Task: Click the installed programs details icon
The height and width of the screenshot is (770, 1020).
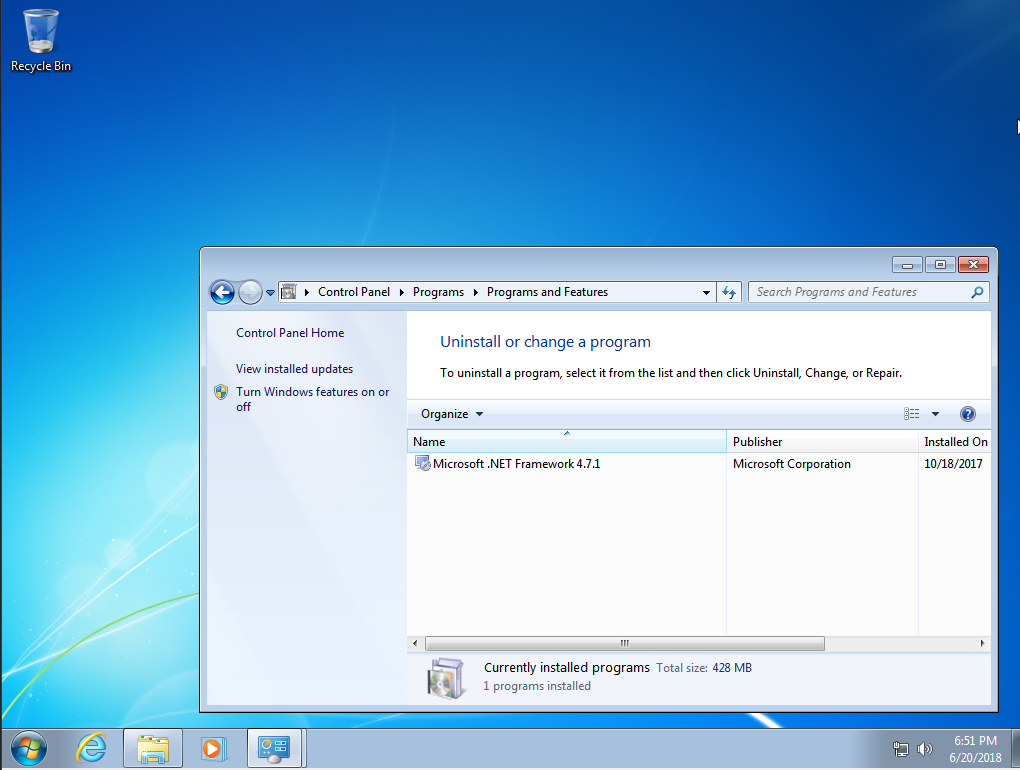Action: pyautogui.click(x=446, y=678)
